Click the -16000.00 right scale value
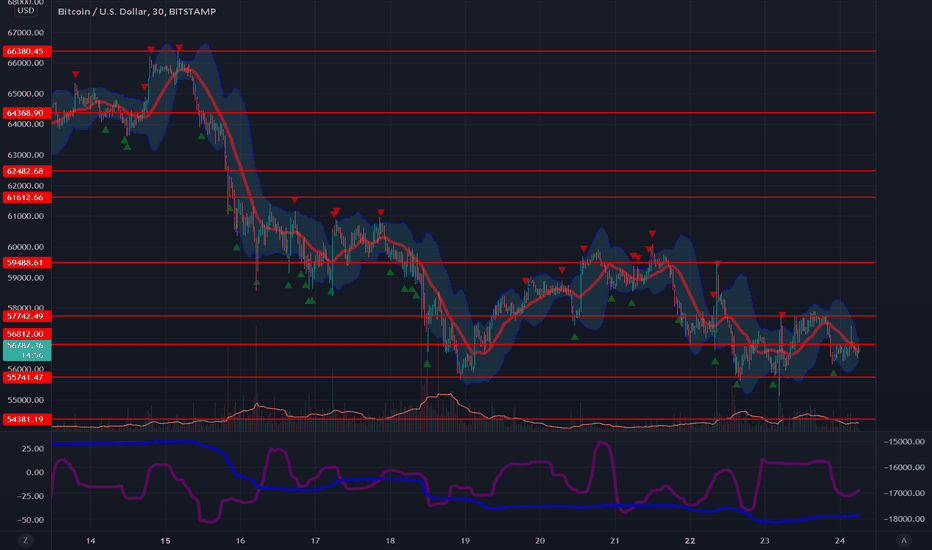Image resolution: width=932 pixels, height=550 pixels. coord(904,467)
